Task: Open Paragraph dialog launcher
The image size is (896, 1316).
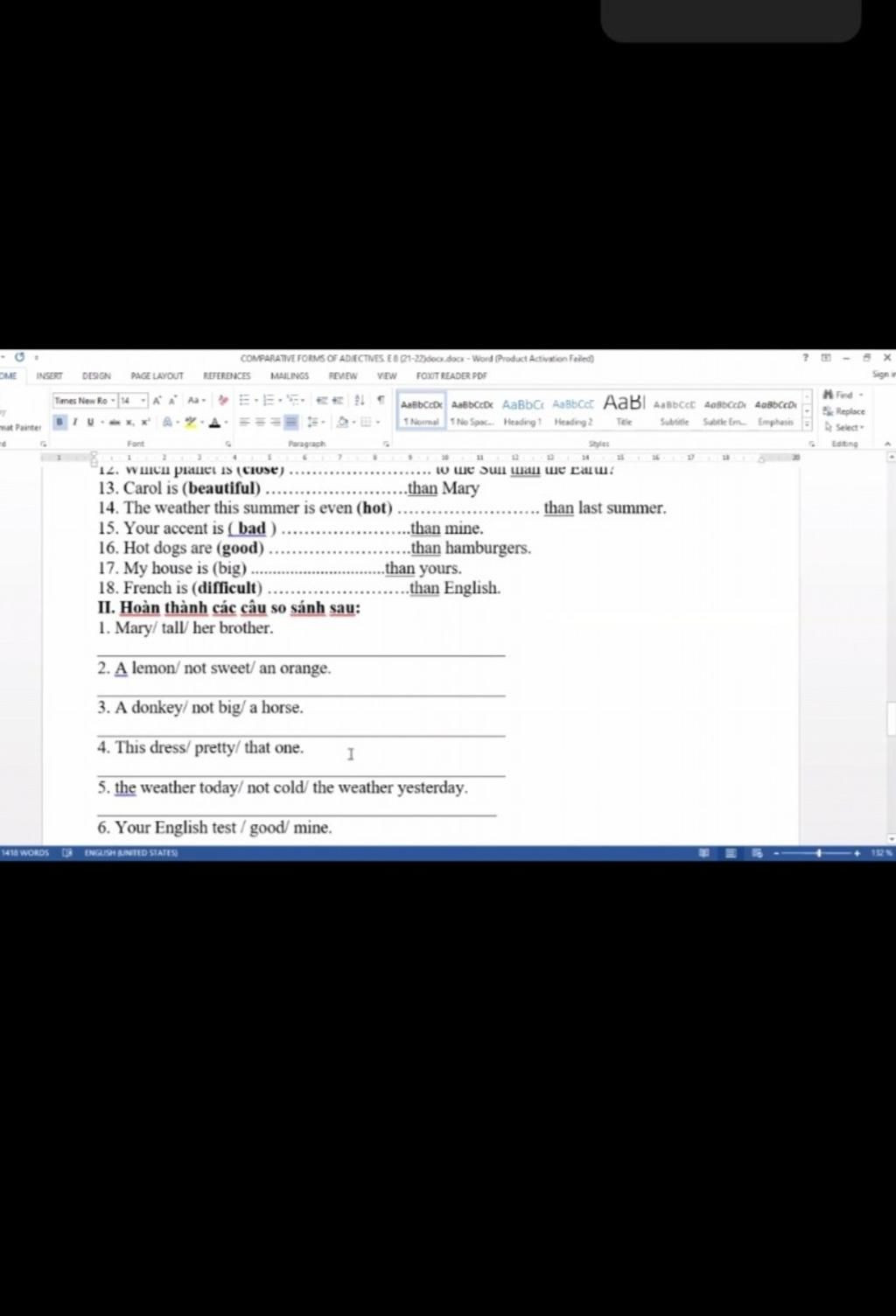Action: (386, 444)
